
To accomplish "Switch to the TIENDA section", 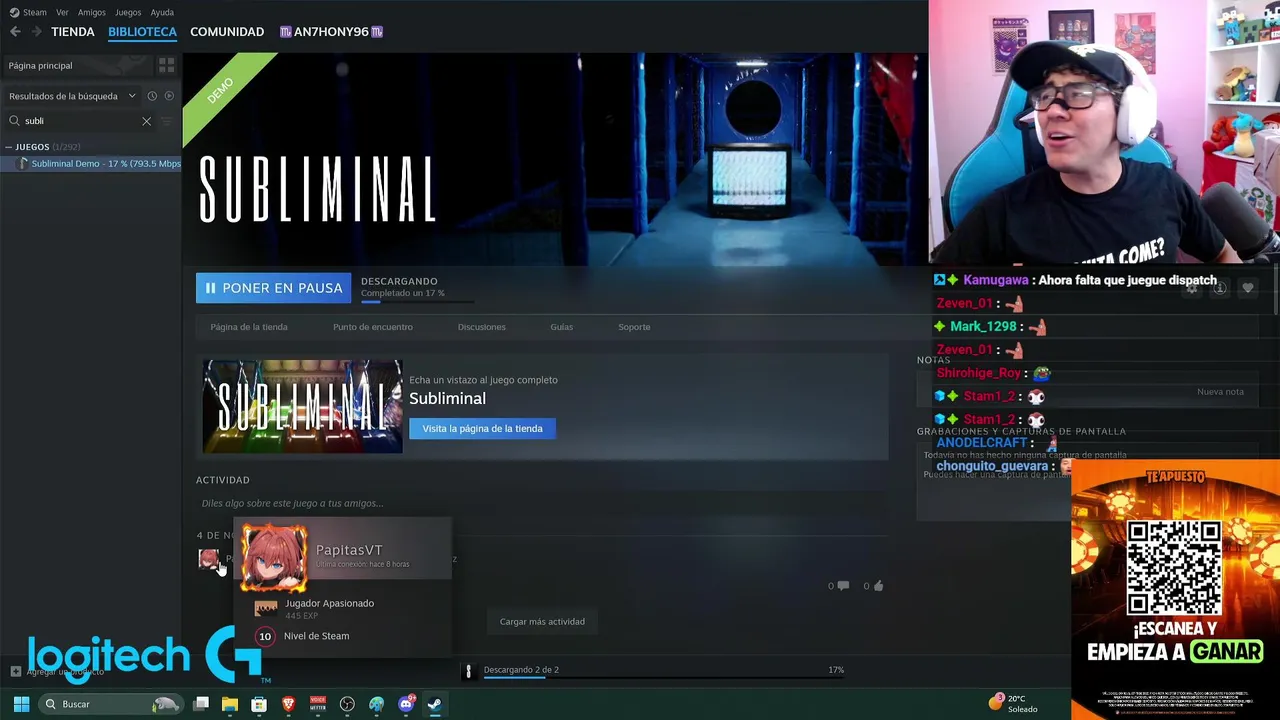I will (x=73, y=32).
